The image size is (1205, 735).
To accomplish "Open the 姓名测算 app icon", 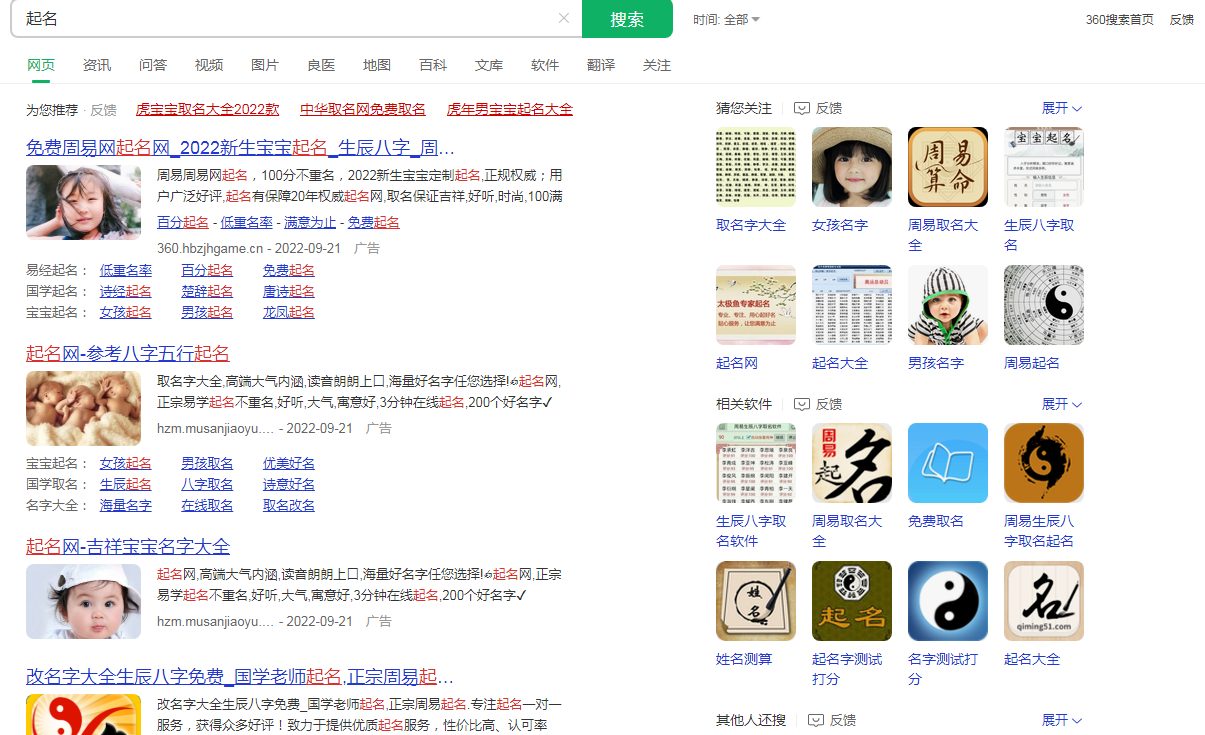I will (x=756, y=601).
